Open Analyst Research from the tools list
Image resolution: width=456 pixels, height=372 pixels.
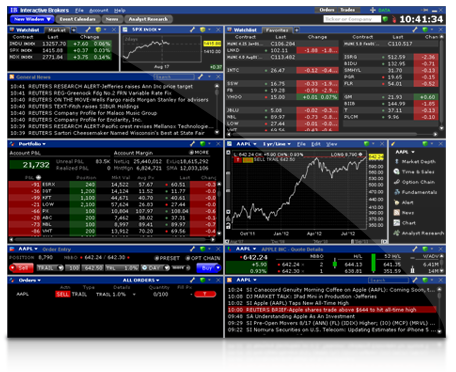[x=419, y=233]
